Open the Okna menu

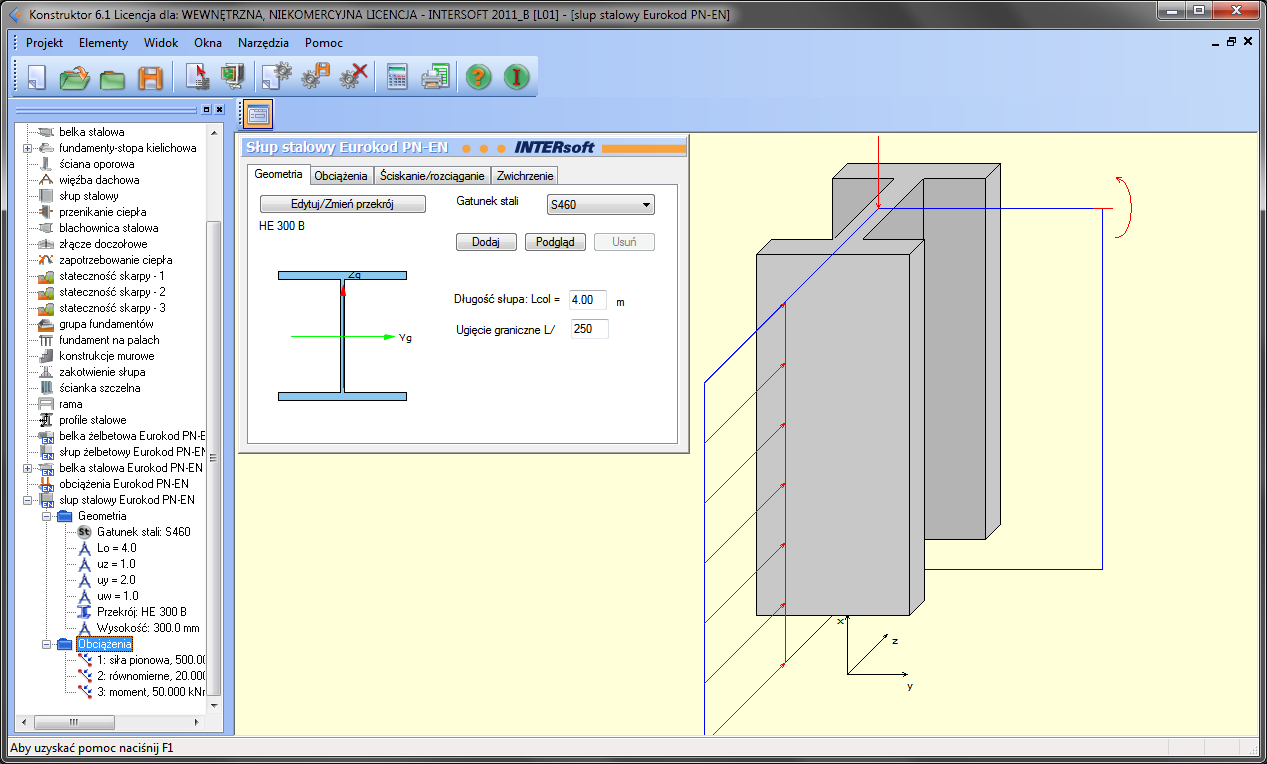coord(208,43)
